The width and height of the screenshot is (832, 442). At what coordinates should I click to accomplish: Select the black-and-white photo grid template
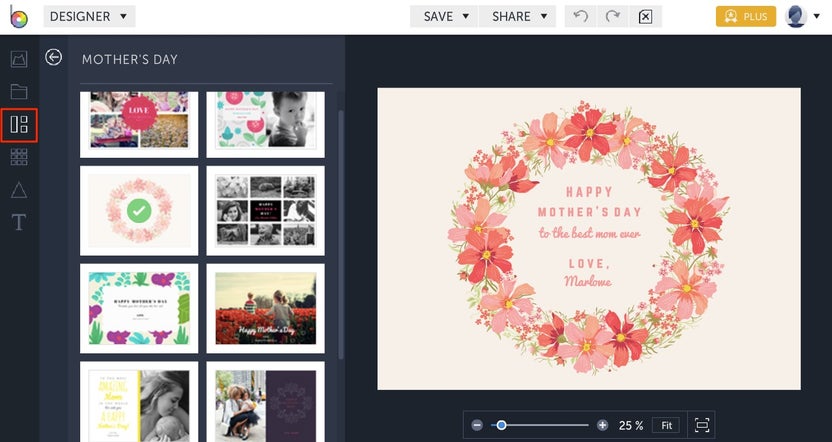tap(265, 211)
